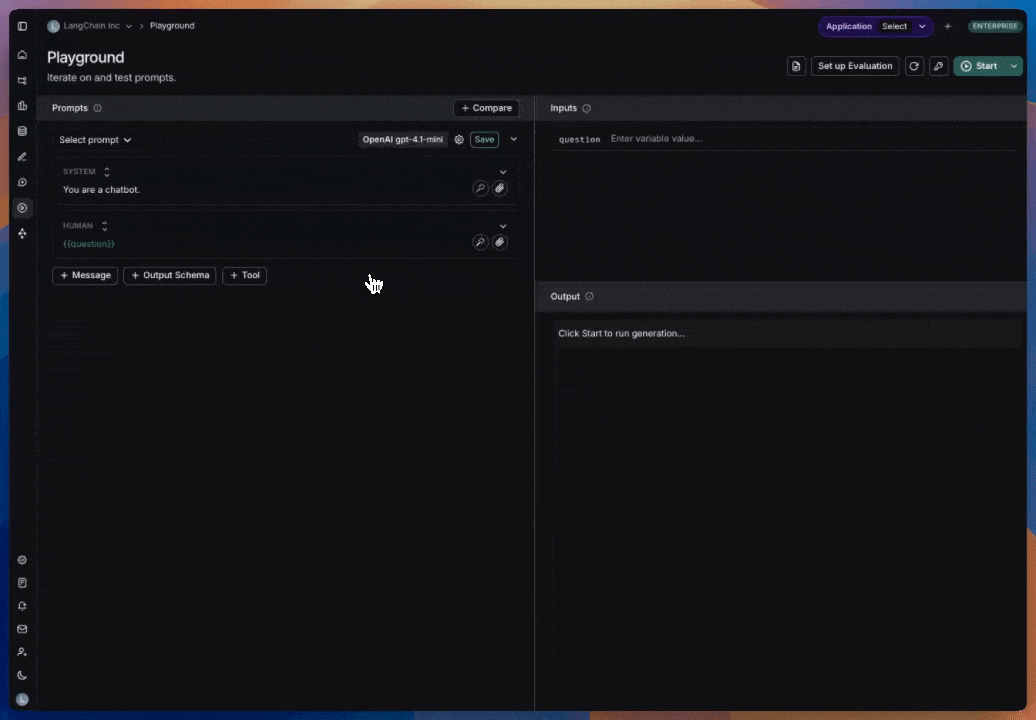Click the wand icon on the SYSTEM message
1036x720 pixels.
[480, 188]
